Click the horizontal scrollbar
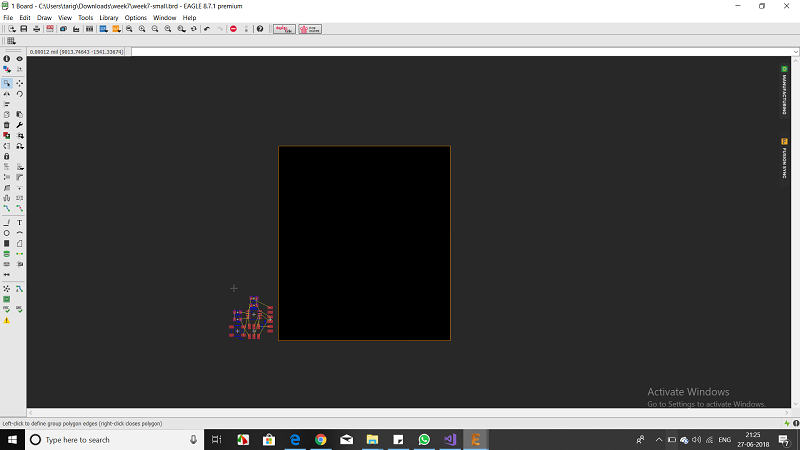This screenshot has width=800, height=450. [x=408, y=412]
